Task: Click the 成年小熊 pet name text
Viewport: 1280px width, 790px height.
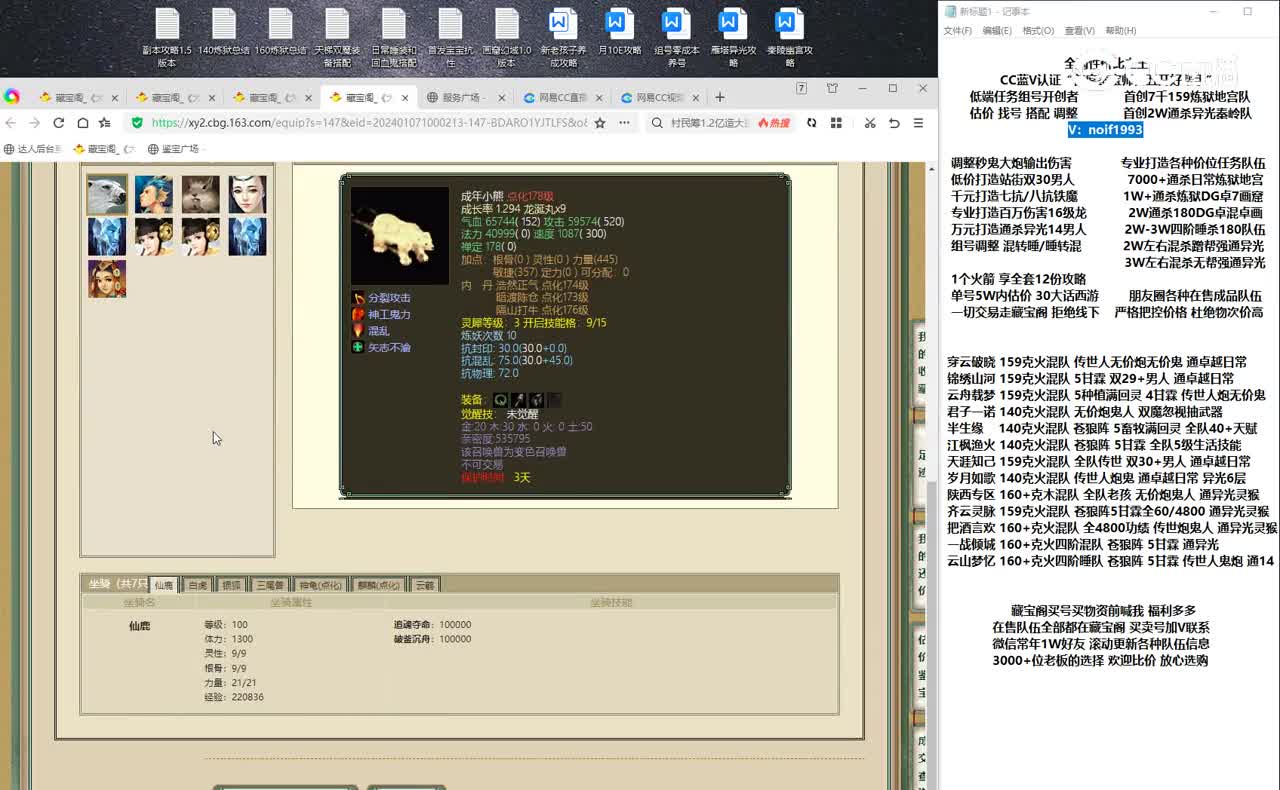Action: [482, 197]
